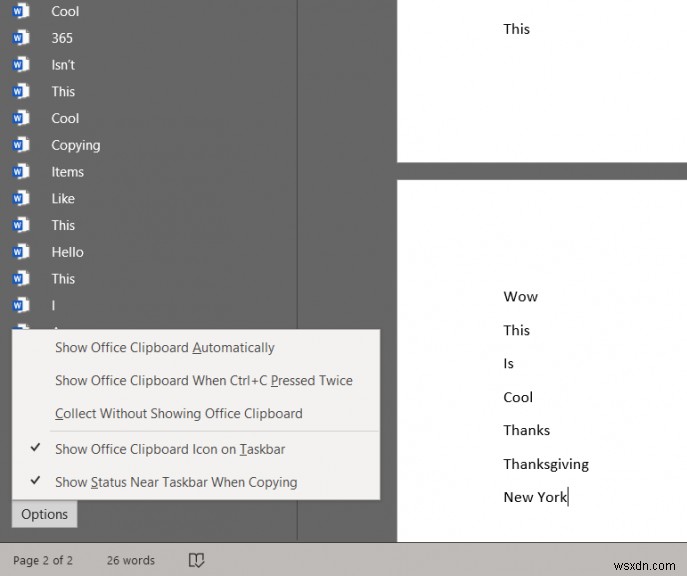687x576 pixels.
Task: Click the Word icon beside 'I' clipboard item
Action: pos(21,305)
